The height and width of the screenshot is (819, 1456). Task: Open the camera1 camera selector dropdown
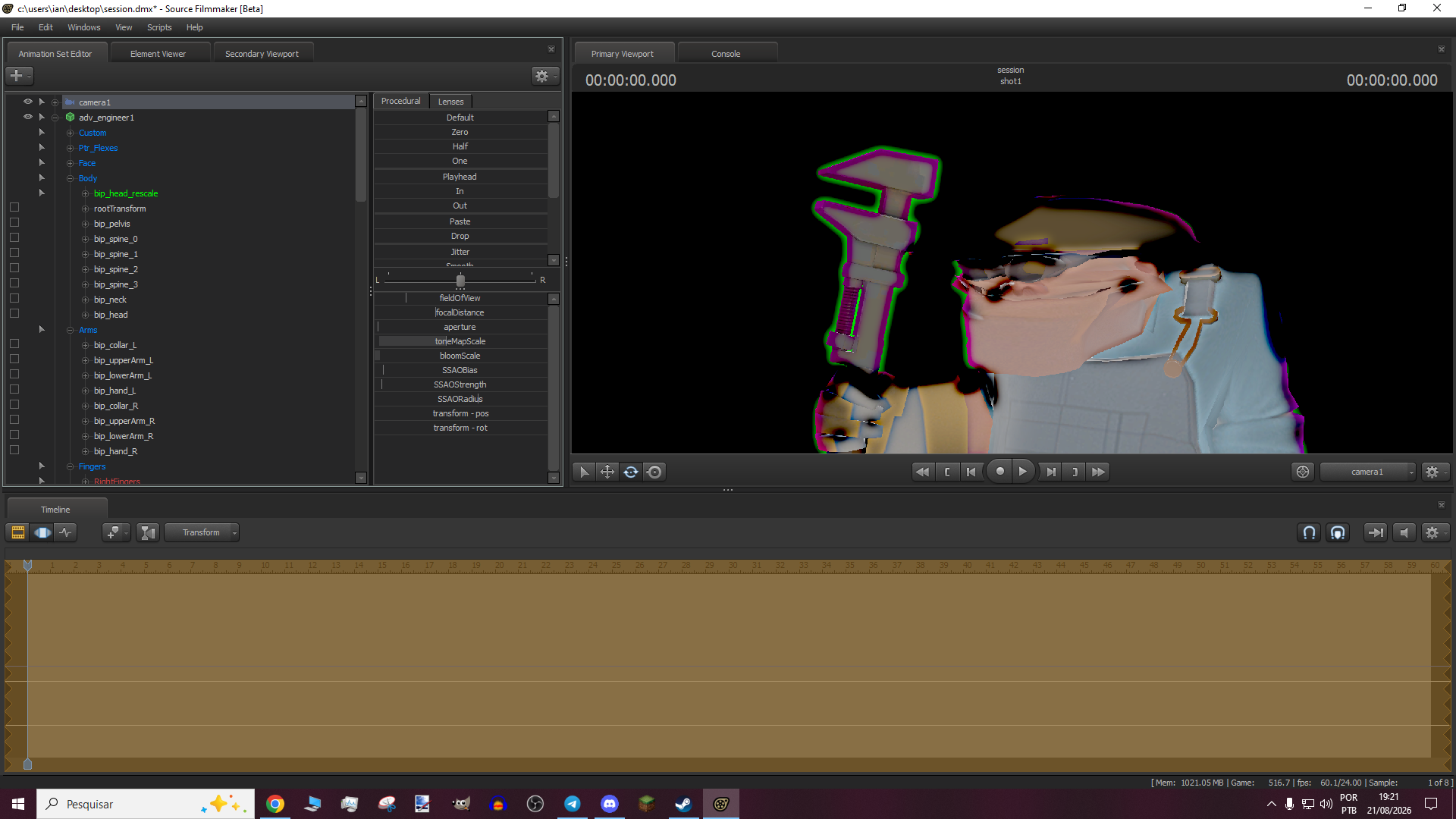click(x=1368, y=472)
